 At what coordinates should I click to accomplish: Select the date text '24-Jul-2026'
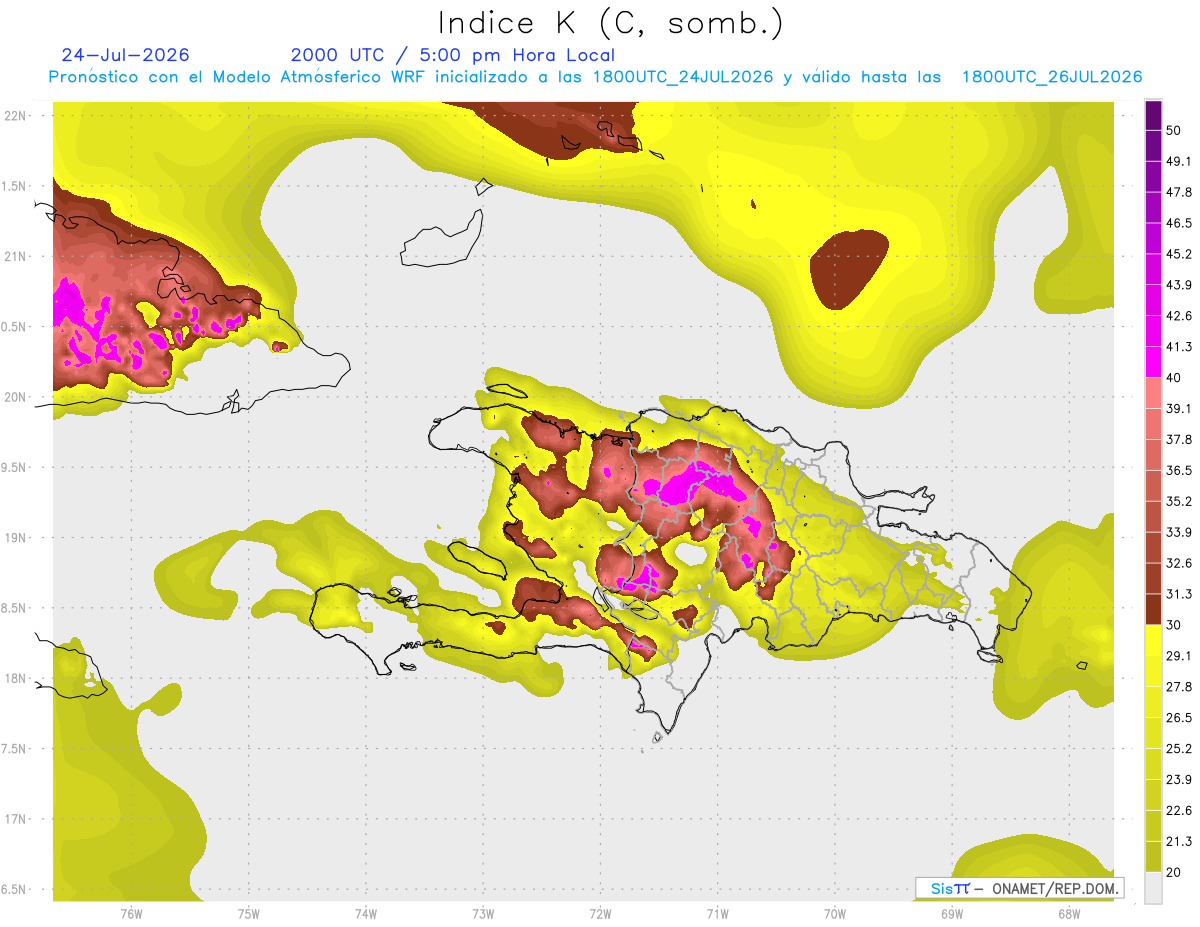[x=126, y=55]
